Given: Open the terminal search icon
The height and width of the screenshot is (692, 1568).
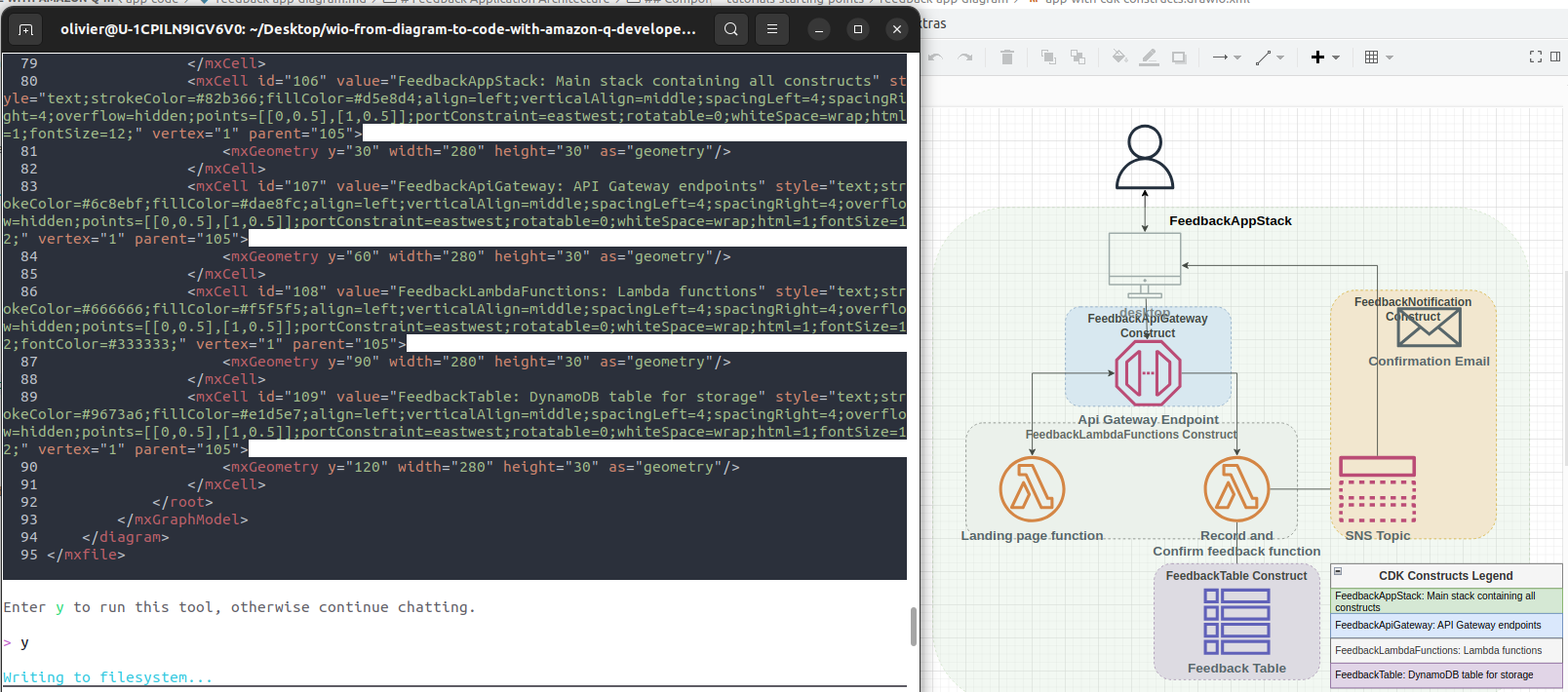Looking at the screenshot, I should click(x=731, y=29).
